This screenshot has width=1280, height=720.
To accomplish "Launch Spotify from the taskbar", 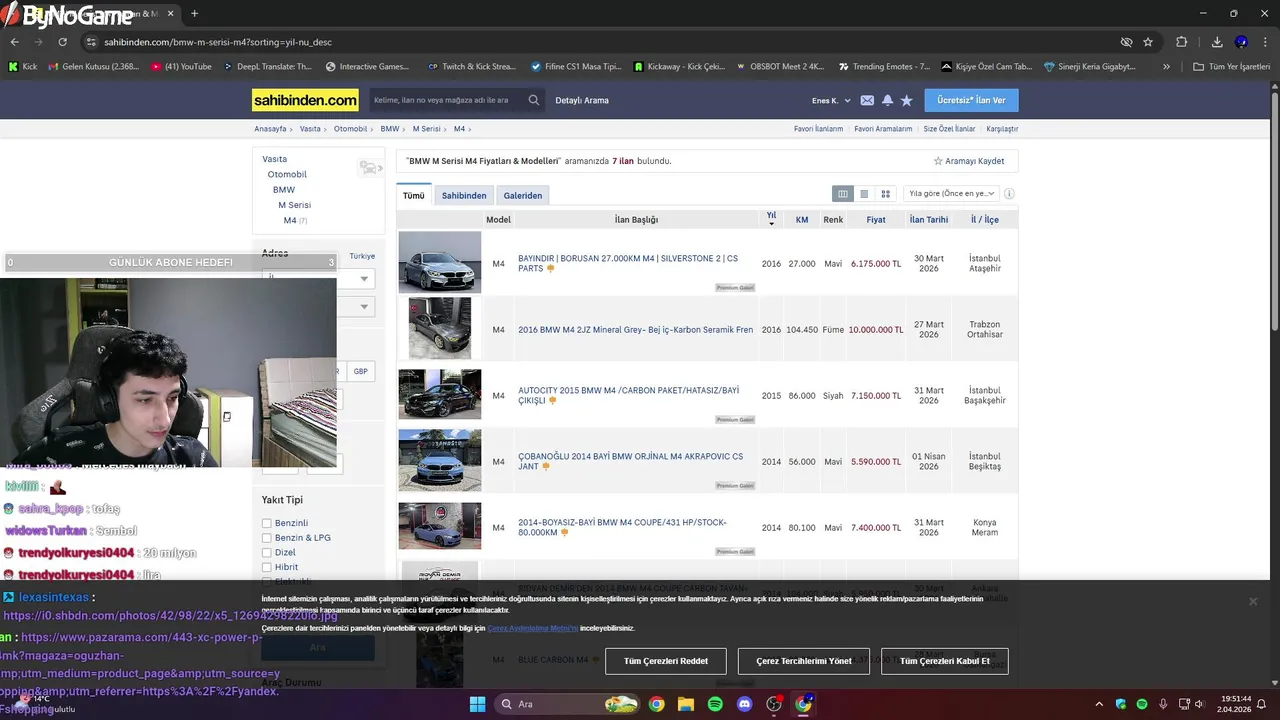I will coord(715,704).
